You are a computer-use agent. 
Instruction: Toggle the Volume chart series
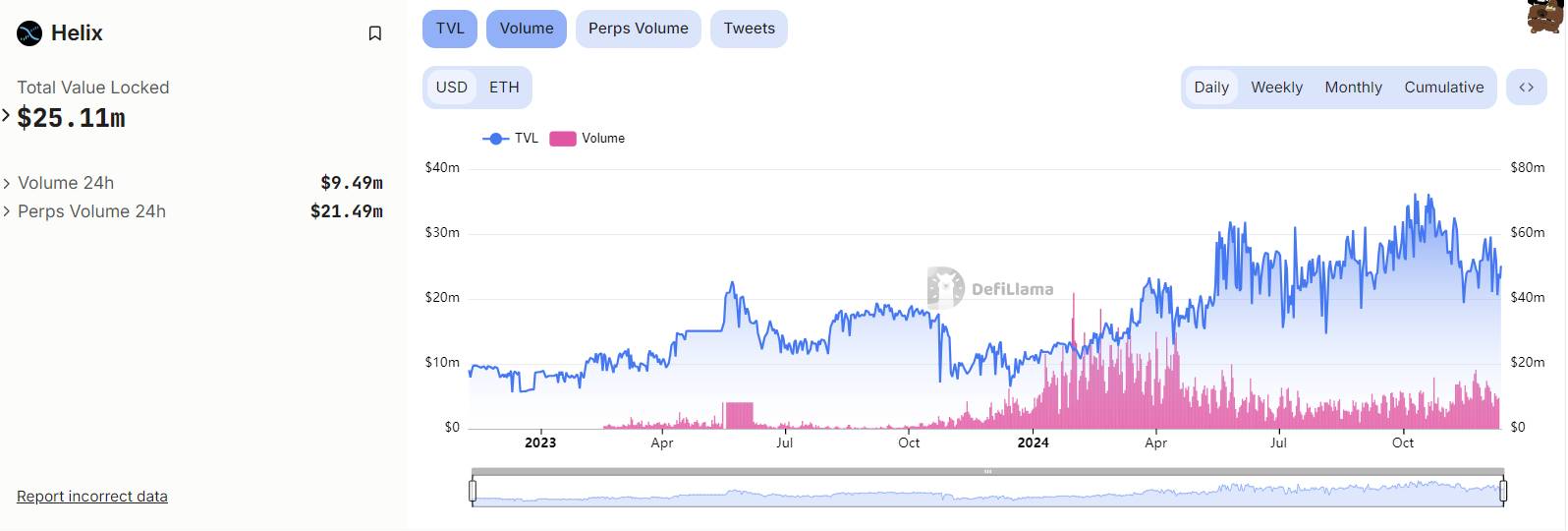(526, 29)
